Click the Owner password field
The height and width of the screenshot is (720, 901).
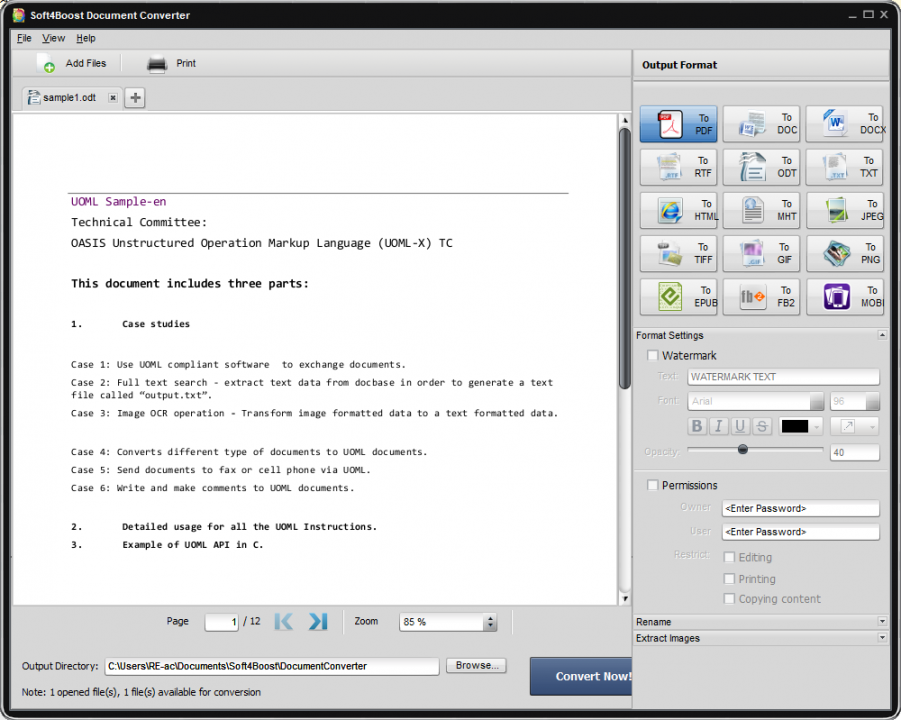coord(800,509)
